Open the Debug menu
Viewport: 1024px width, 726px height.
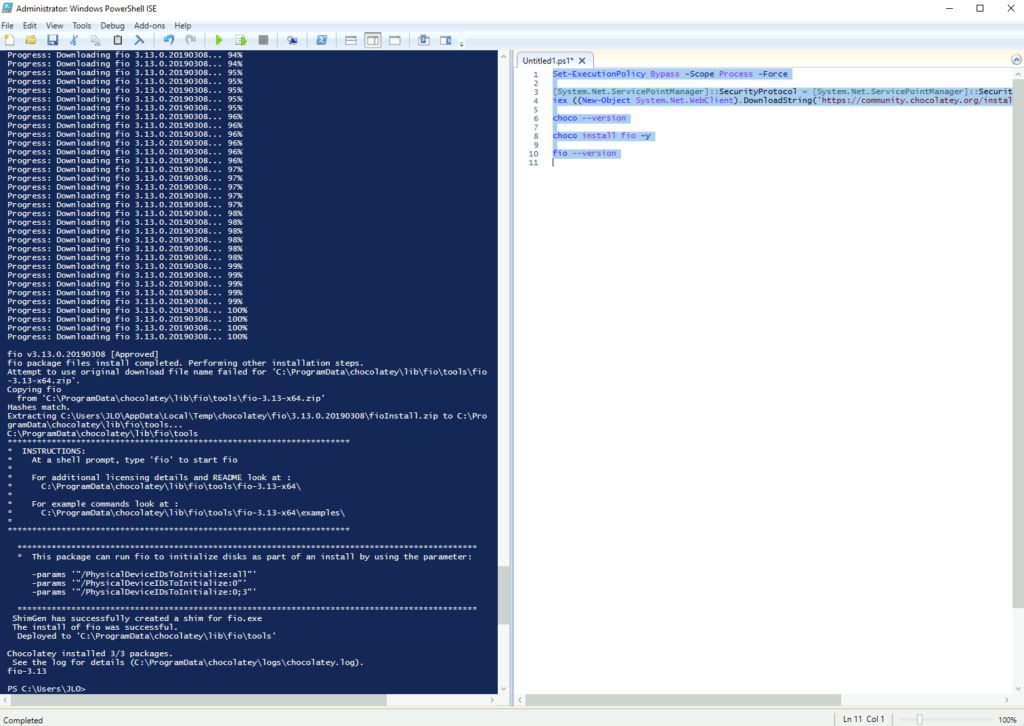[112, 25]
